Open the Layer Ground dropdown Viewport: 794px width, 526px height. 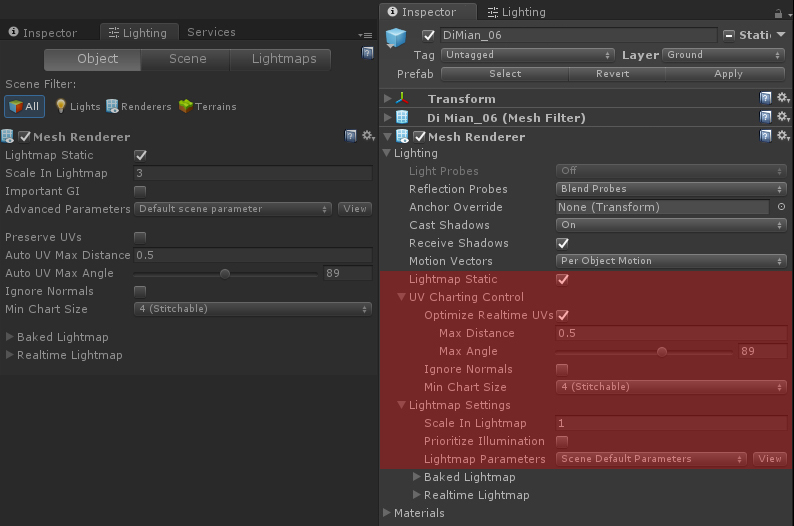click(x=724, y=55)
